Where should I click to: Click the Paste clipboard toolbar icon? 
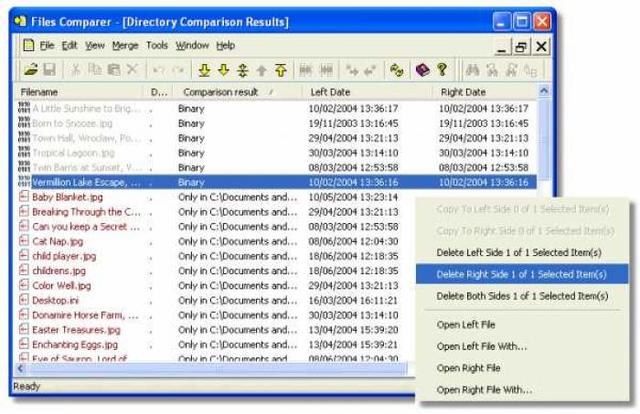[x=113, y=70]
